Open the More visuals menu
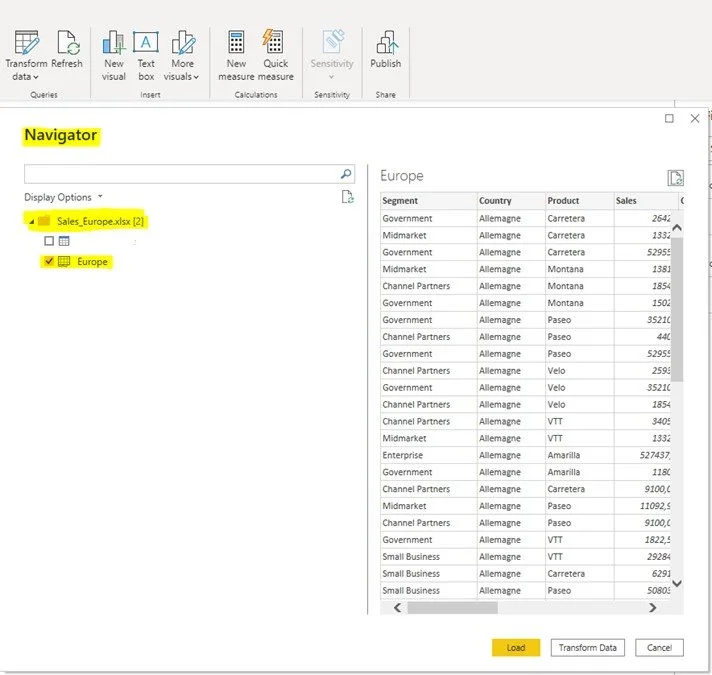The height and width of the screenshot is (675, 712). pos(182,55)
